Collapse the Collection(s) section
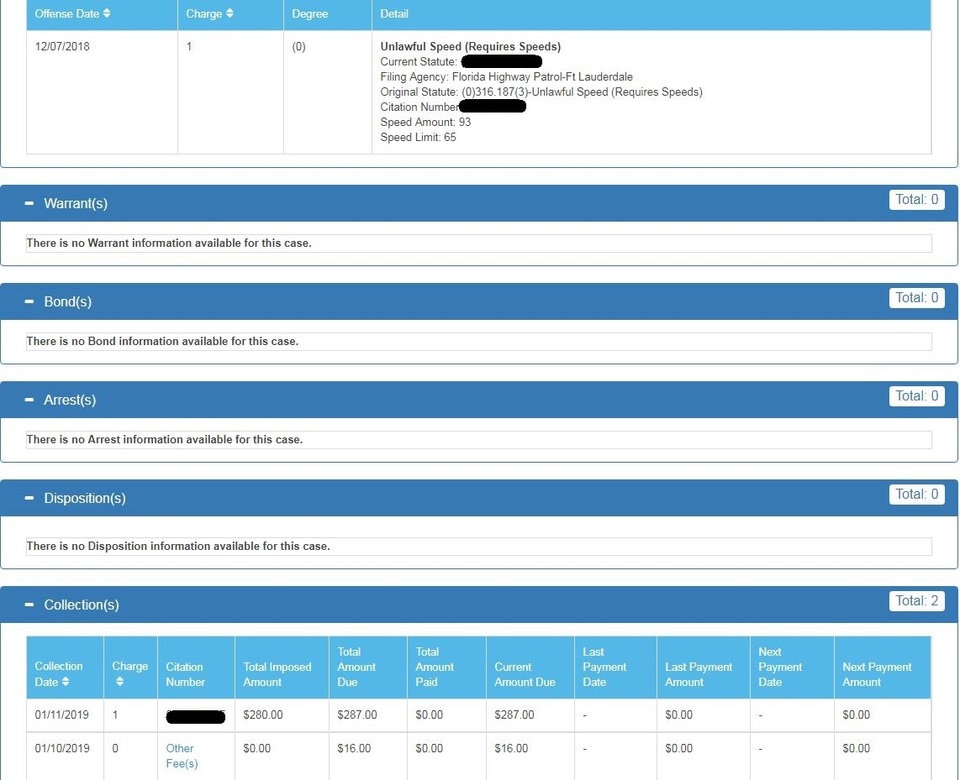 coord(29,605)
